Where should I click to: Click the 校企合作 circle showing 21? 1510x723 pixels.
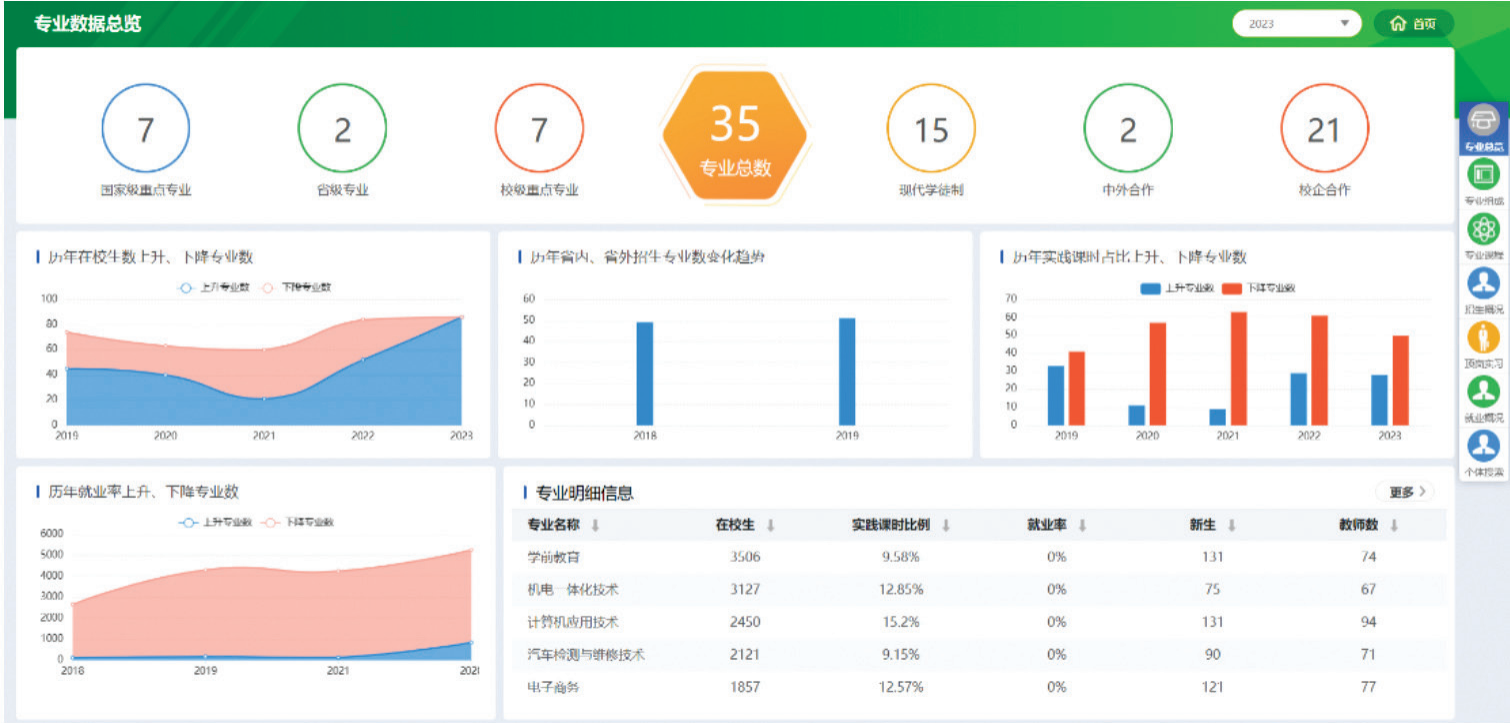tap(1324, 129)
